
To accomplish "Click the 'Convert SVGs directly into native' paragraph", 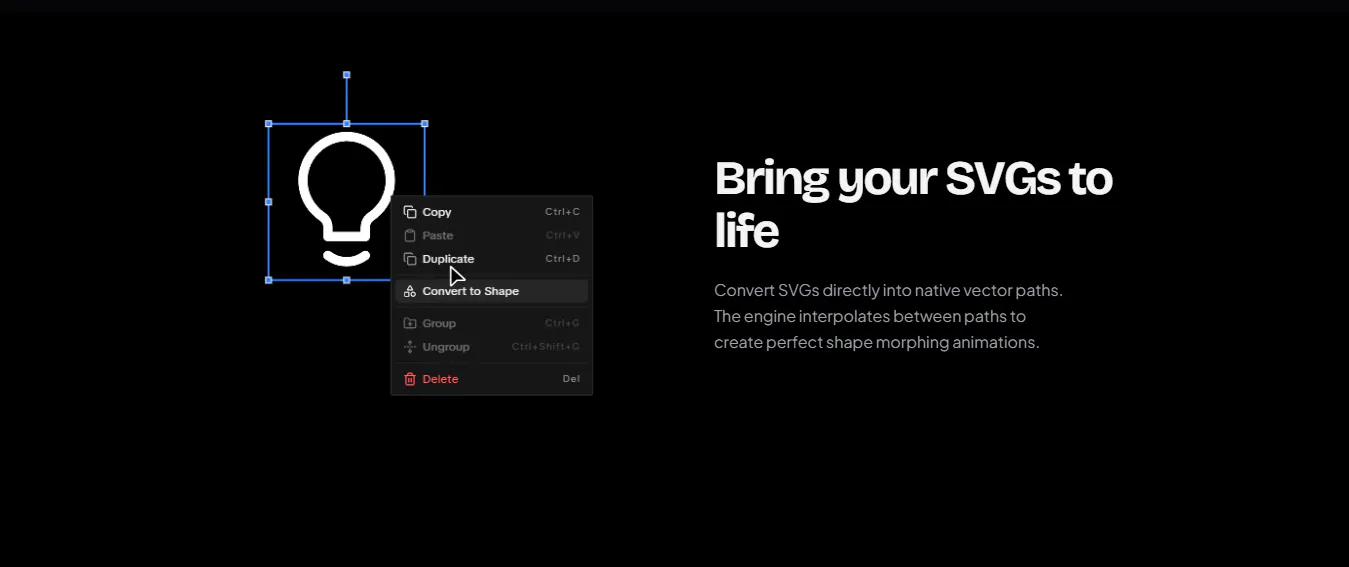I will 888,316.
